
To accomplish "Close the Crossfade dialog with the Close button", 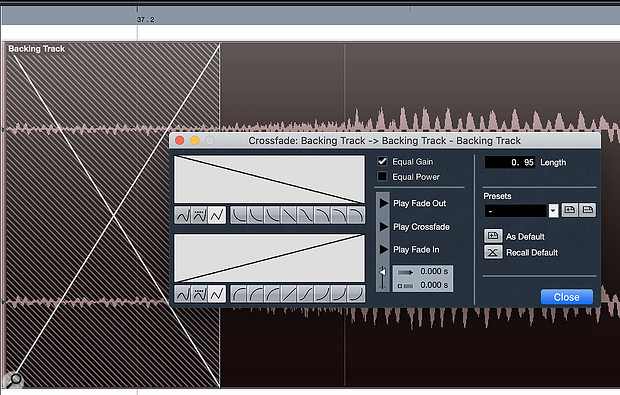I will [567, 297].
